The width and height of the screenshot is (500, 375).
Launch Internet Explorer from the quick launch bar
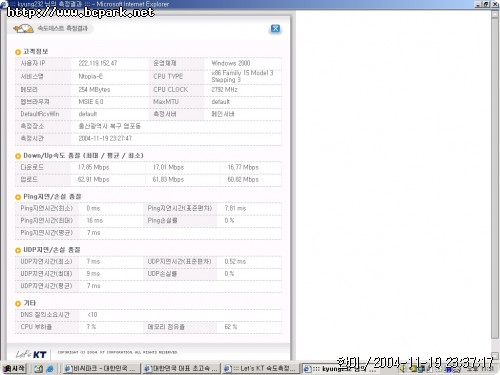[x=50, y=369]
